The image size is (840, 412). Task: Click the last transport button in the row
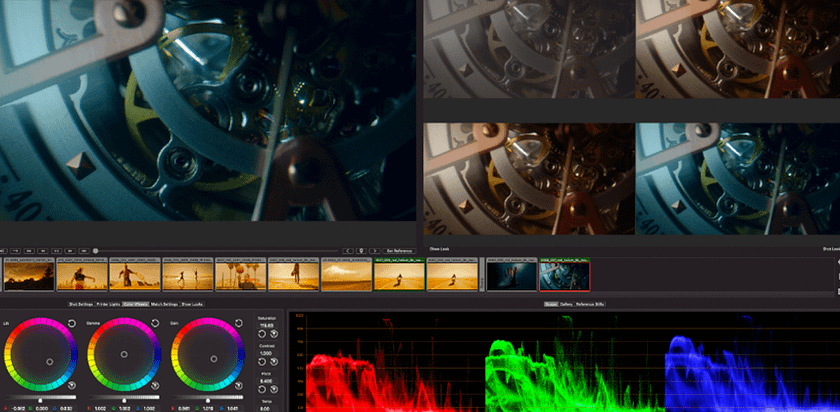(x=84, y=250)
